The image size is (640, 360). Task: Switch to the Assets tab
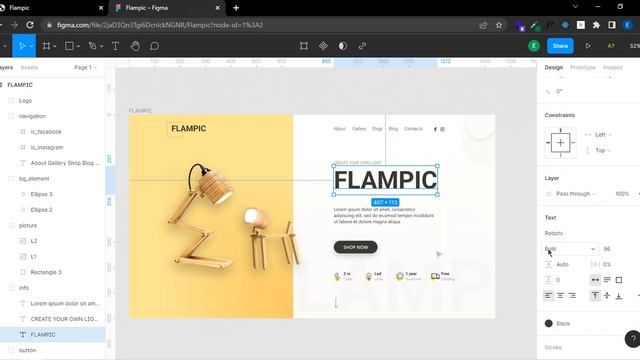29,67
